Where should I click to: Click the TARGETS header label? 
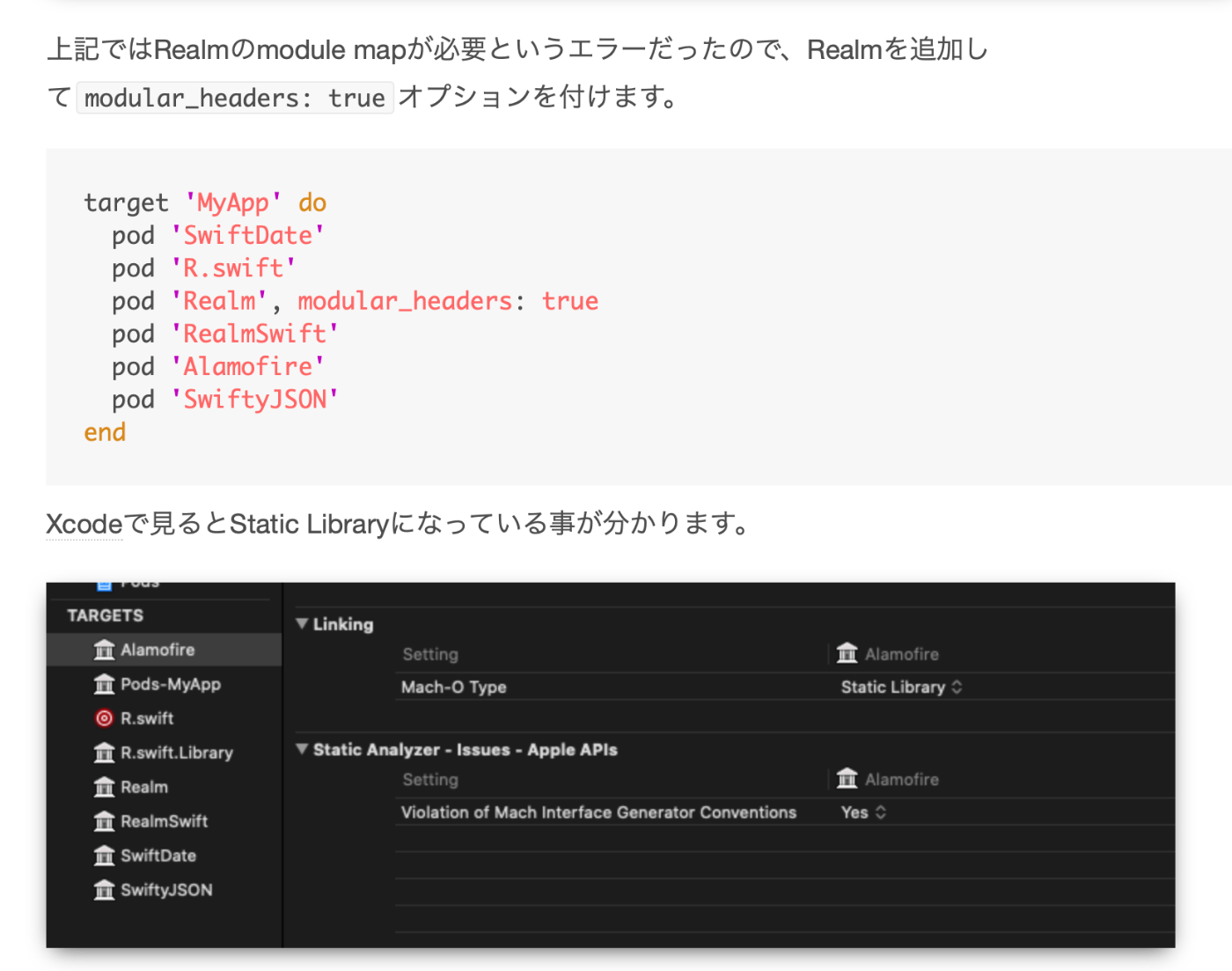click(105, 615)
